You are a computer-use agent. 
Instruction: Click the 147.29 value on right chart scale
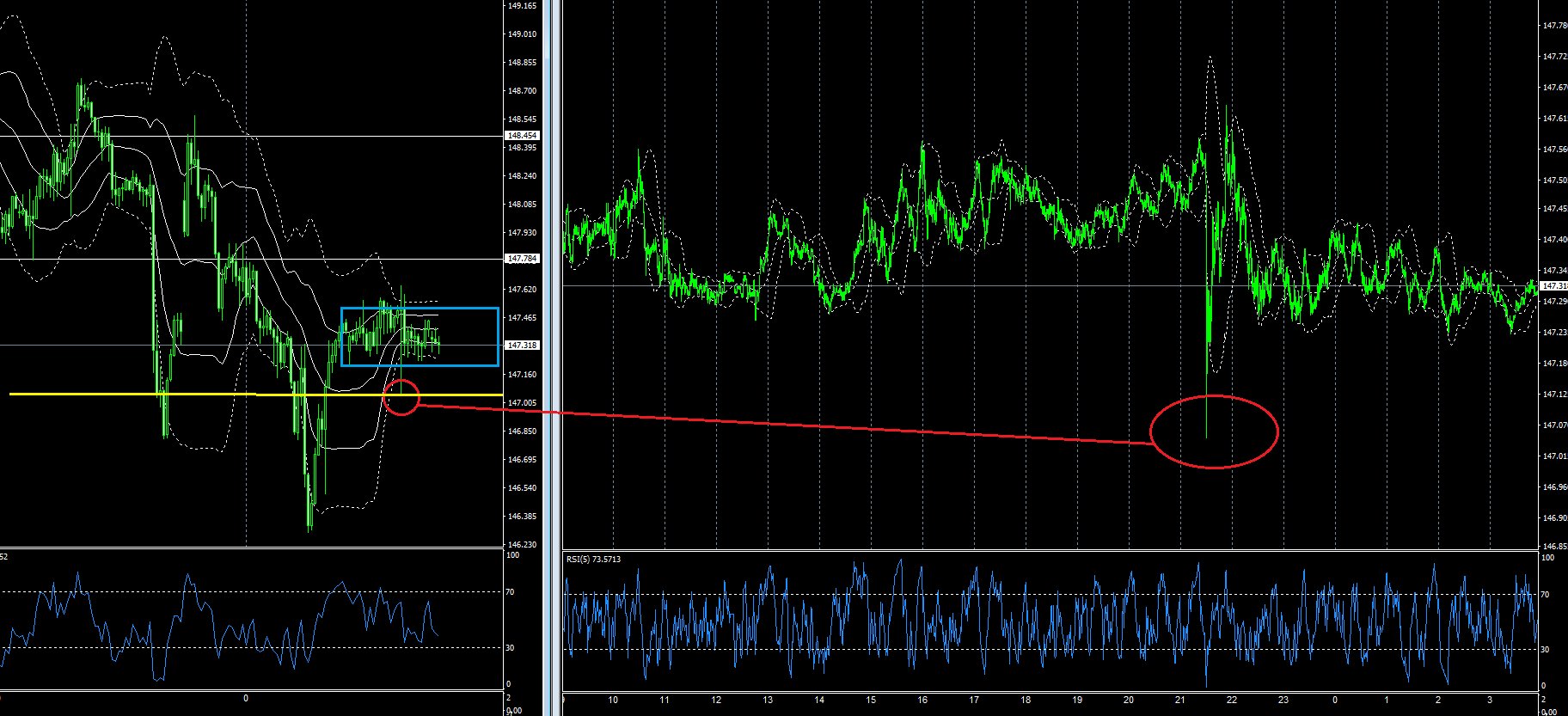1555,302
